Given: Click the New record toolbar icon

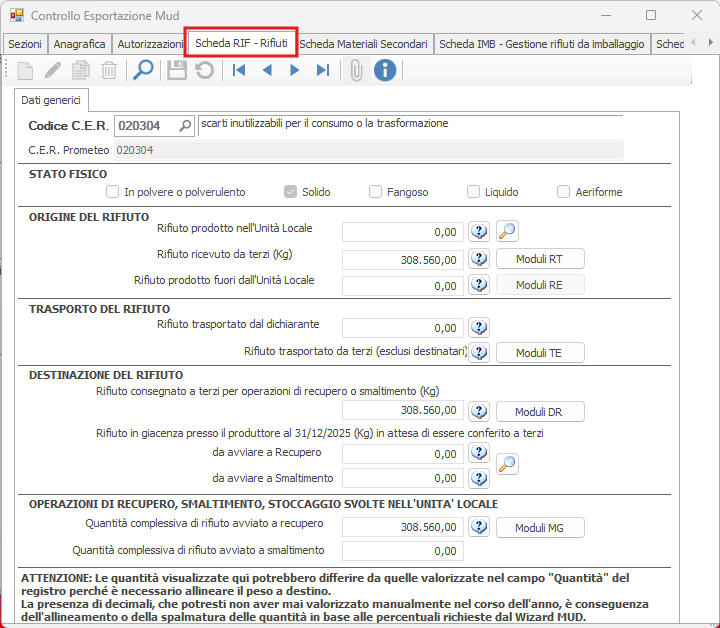Looking at the screenshot, I should click(x=25, y=71).
